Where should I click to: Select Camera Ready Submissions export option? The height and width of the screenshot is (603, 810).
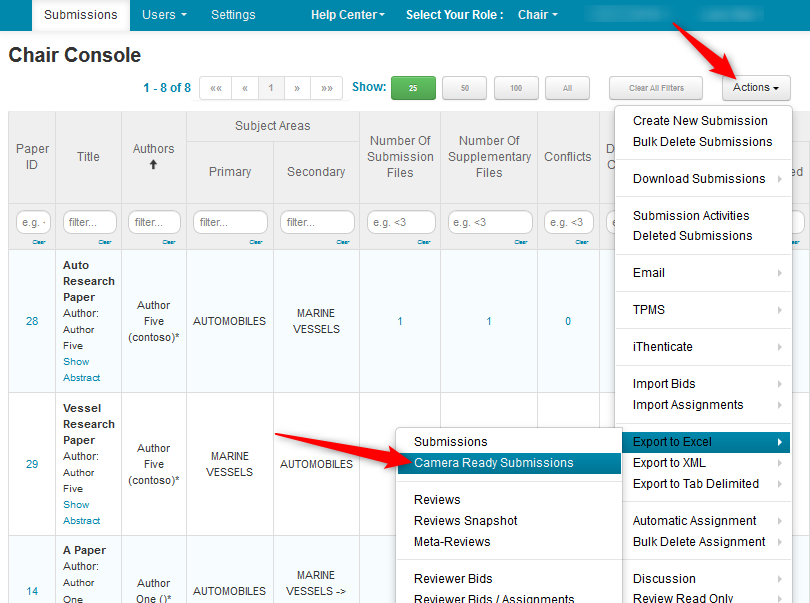click(494, 463)
